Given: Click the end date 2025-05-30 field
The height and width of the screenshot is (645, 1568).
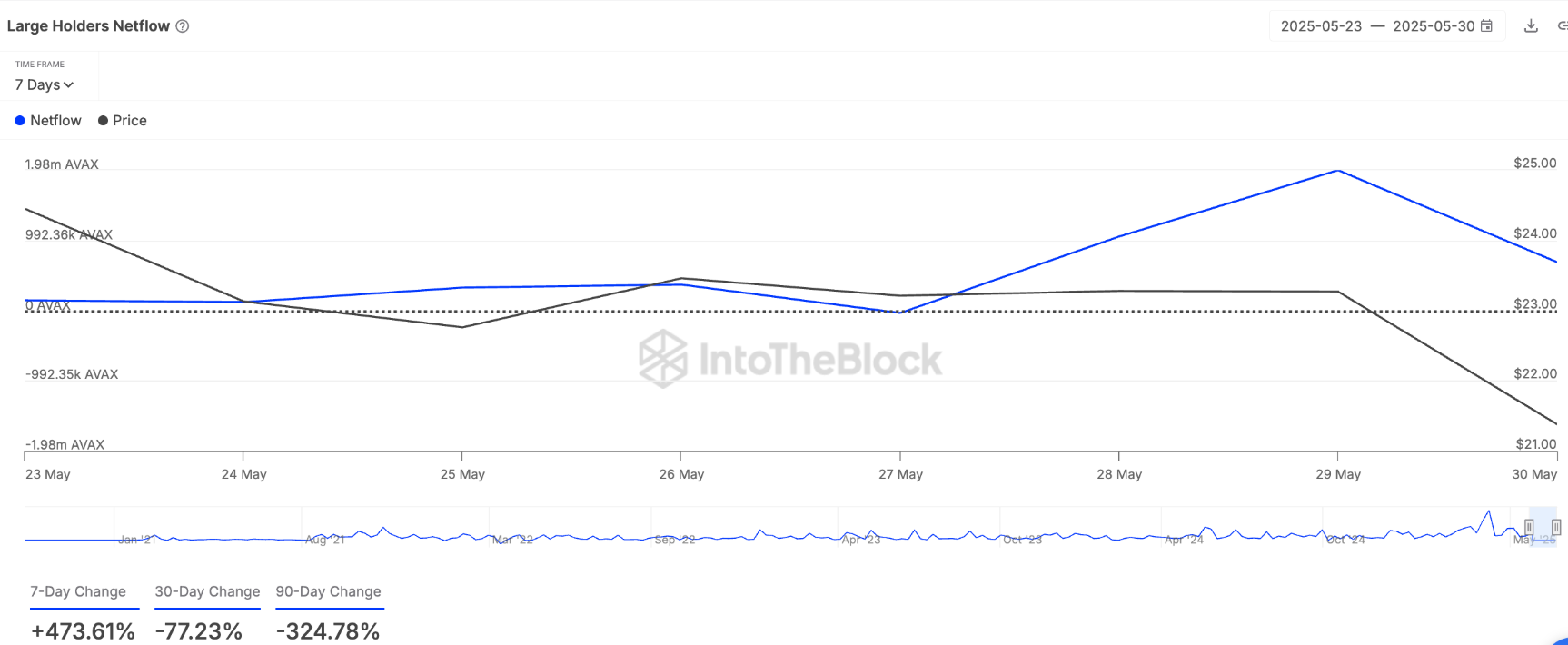Looking at the screenshot, I should (x=1433, y=26).
